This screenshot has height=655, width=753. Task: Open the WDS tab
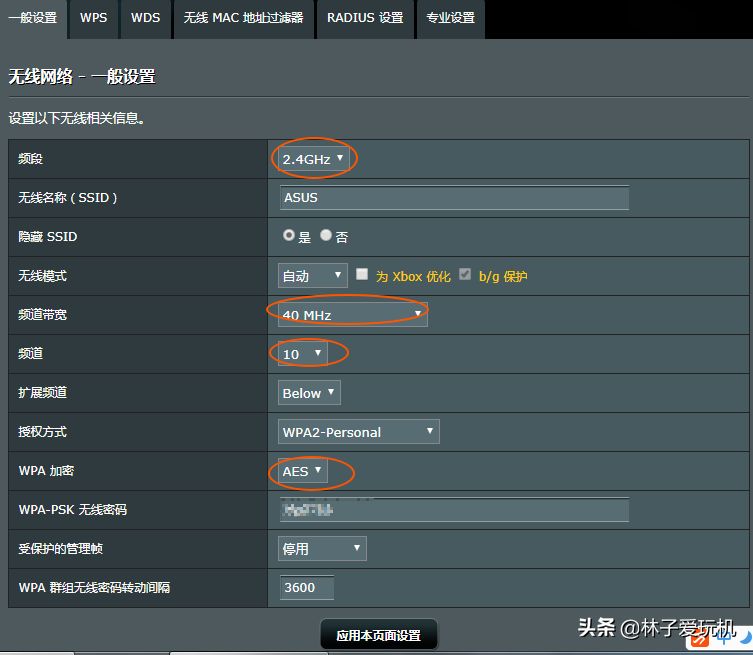tap(146, 18)
